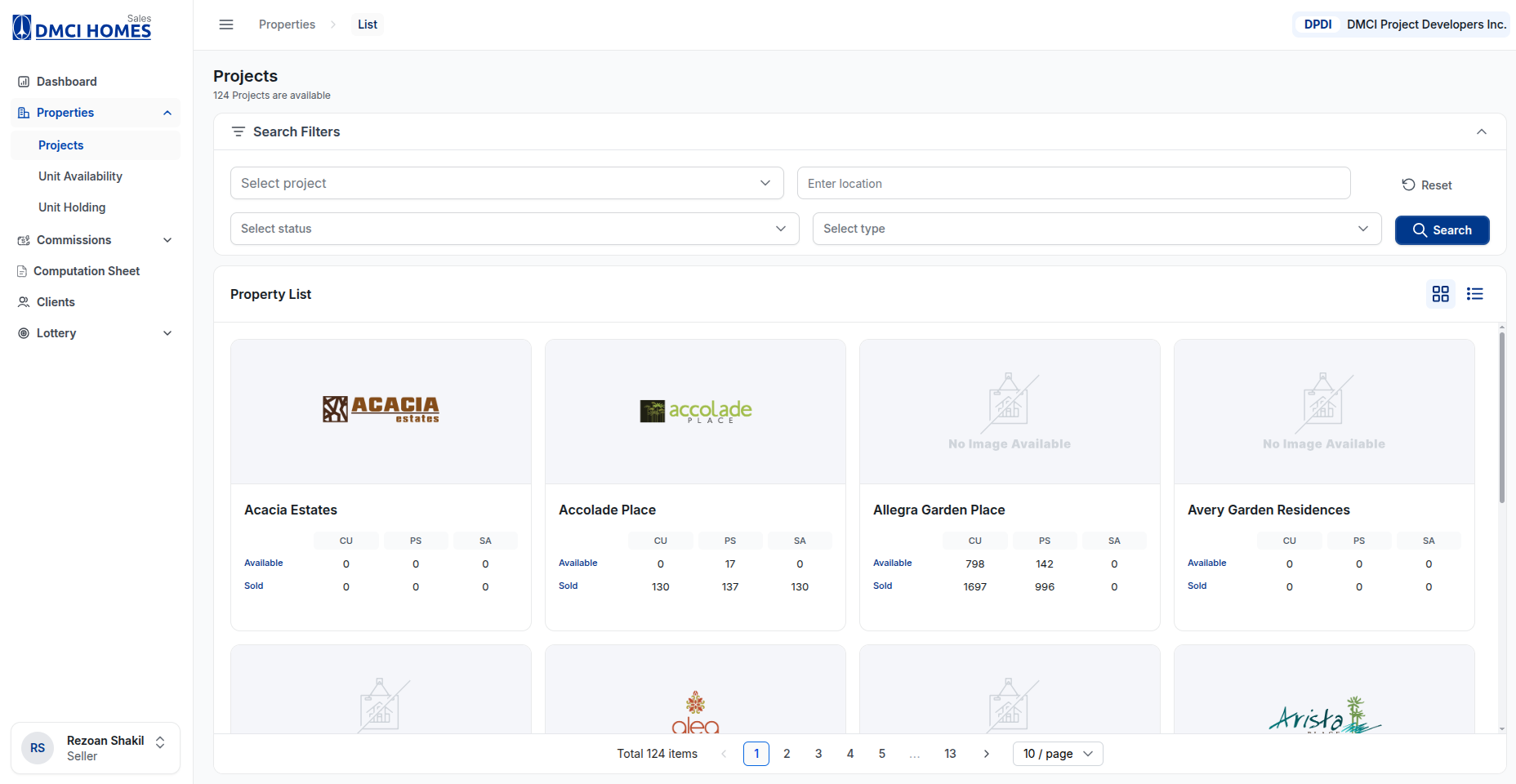The image size is (1516, 784).
Task: Click the Commissions icon
Action: pyautogui.click(x=24, y=240)
